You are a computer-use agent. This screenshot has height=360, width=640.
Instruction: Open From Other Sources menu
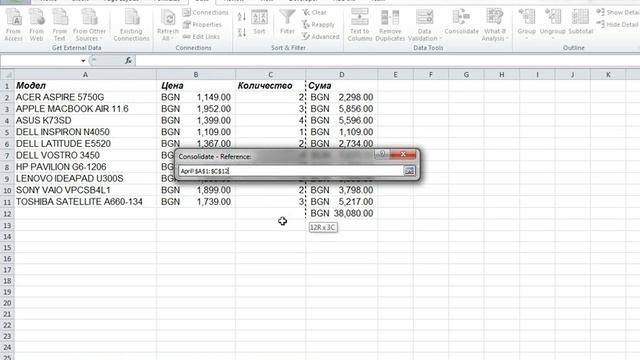coord(89,25)
